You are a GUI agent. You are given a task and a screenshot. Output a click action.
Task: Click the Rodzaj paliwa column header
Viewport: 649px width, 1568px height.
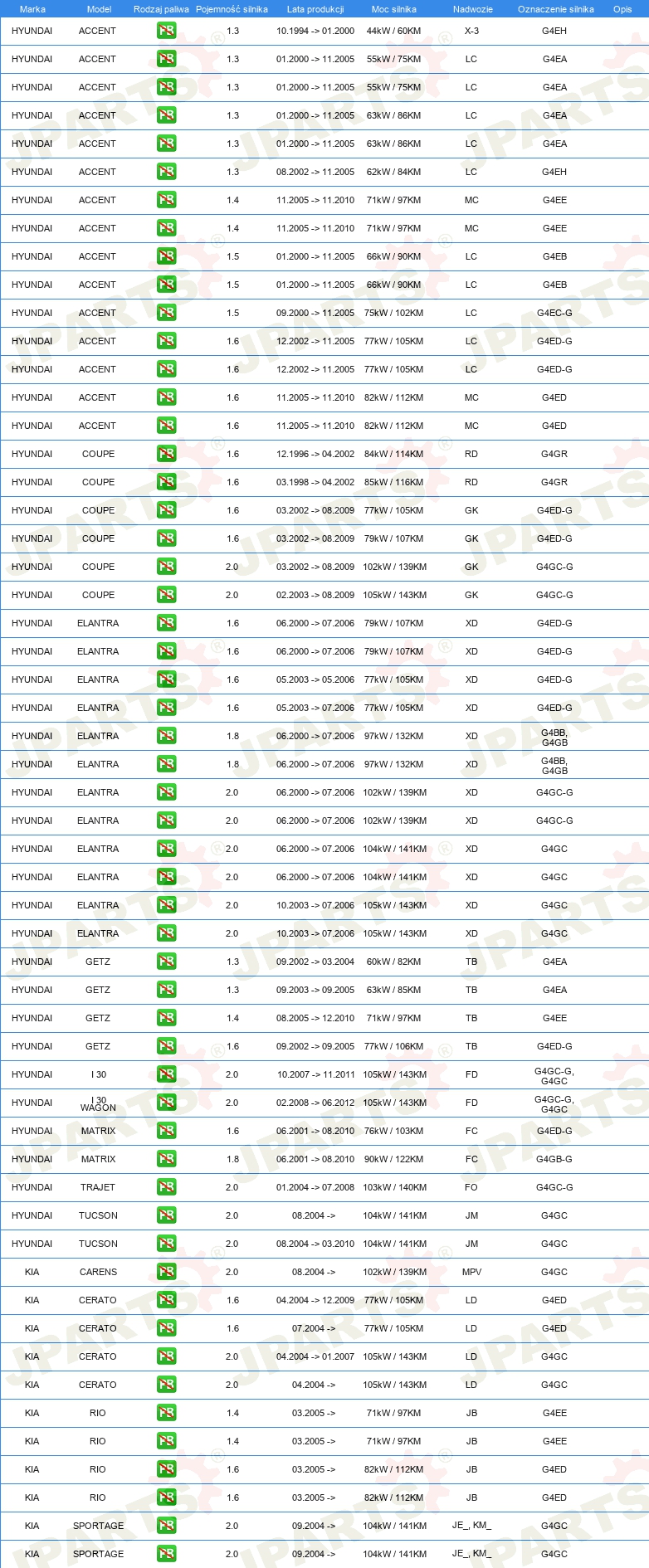(161, 9)
